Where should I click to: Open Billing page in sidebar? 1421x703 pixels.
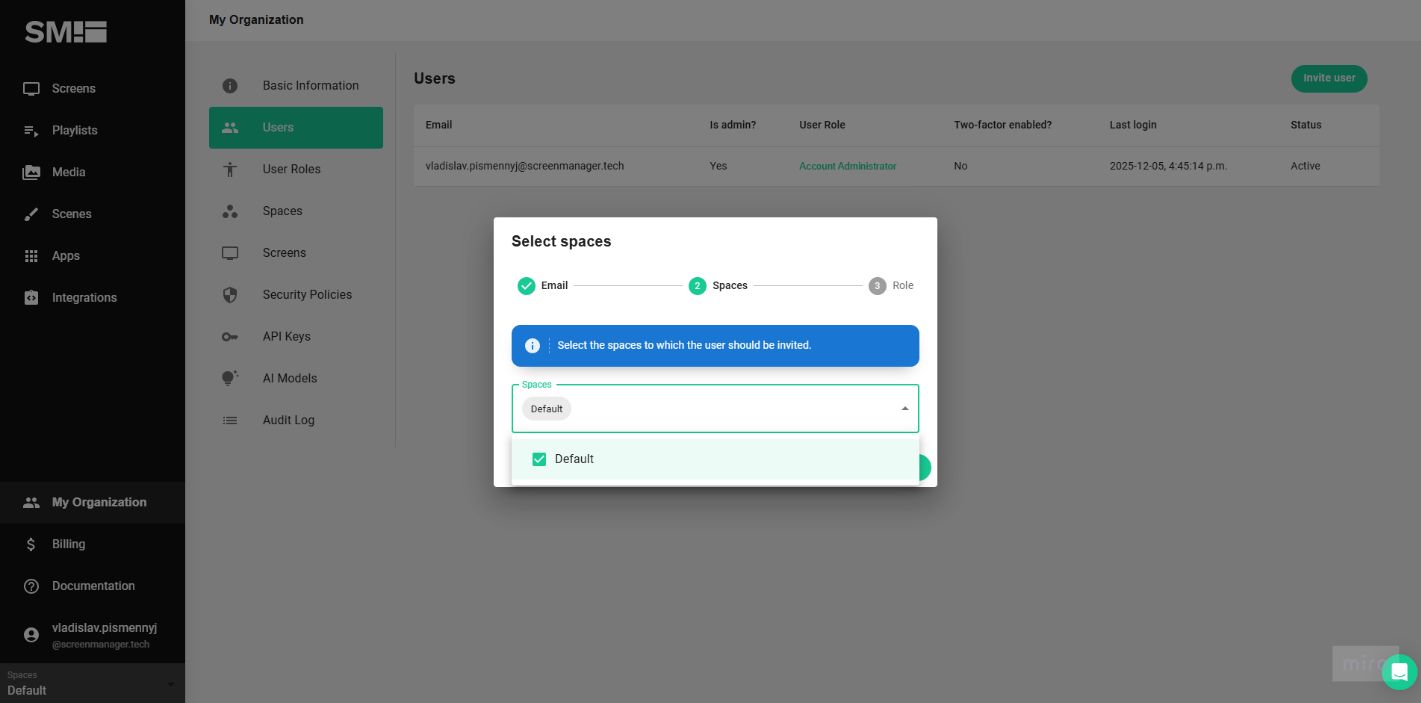point(92,544)
